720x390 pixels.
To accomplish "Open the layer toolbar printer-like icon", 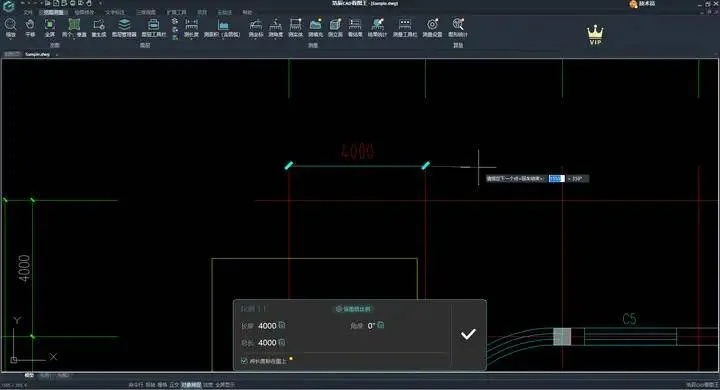I will (x=154, y=27).
